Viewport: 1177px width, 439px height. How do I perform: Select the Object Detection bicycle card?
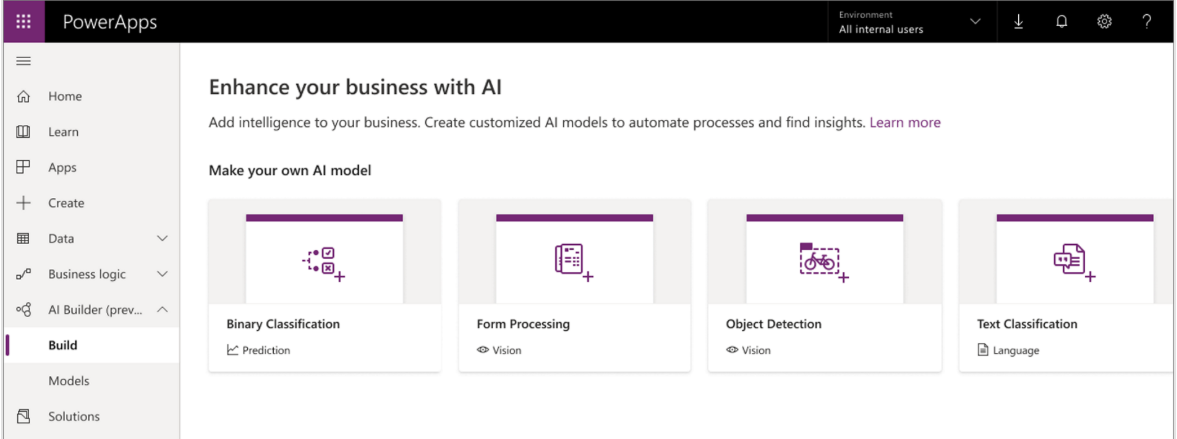coord(824,285)
